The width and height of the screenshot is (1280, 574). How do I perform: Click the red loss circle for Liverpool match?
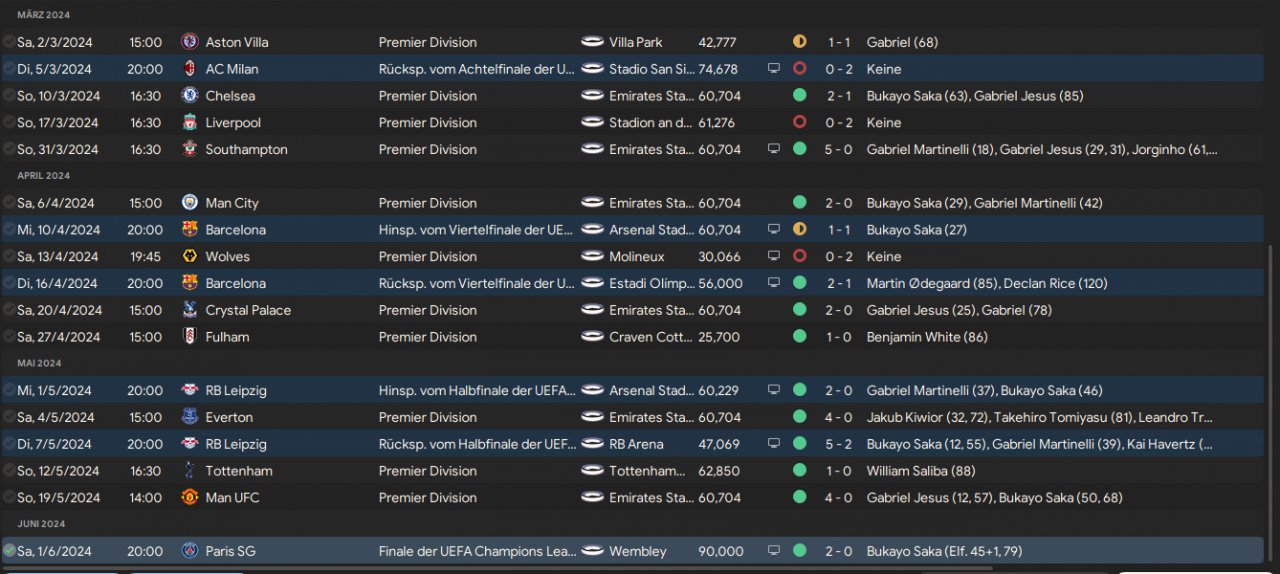click(x=799, y=123)
